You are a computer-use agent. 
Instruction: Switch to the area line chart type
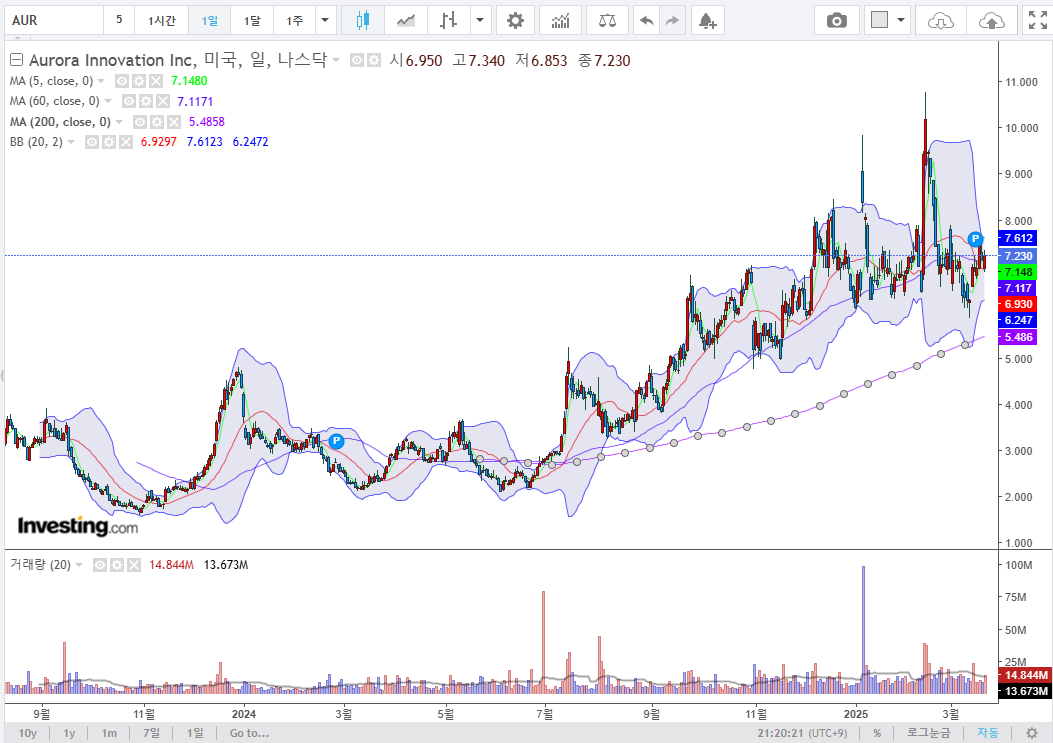406,21
